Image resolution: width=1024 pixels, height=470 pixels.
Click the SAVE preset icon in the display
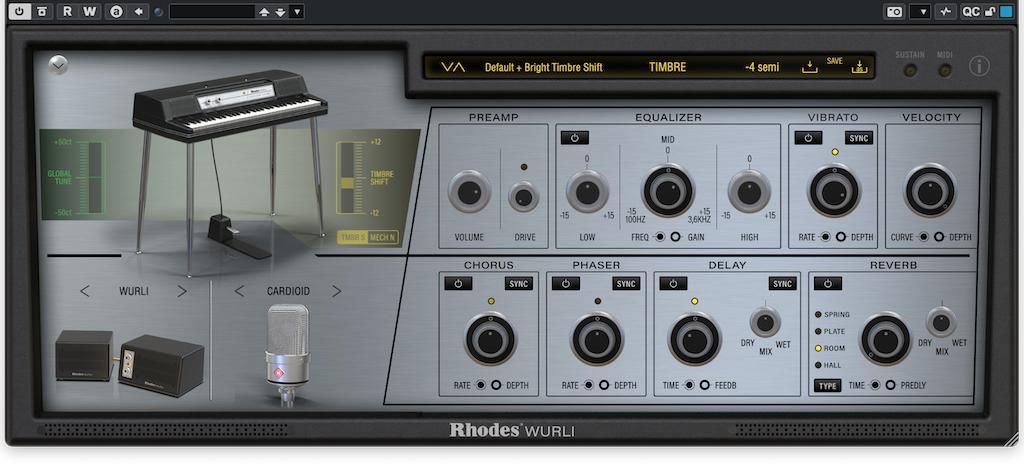pos(859,67)
